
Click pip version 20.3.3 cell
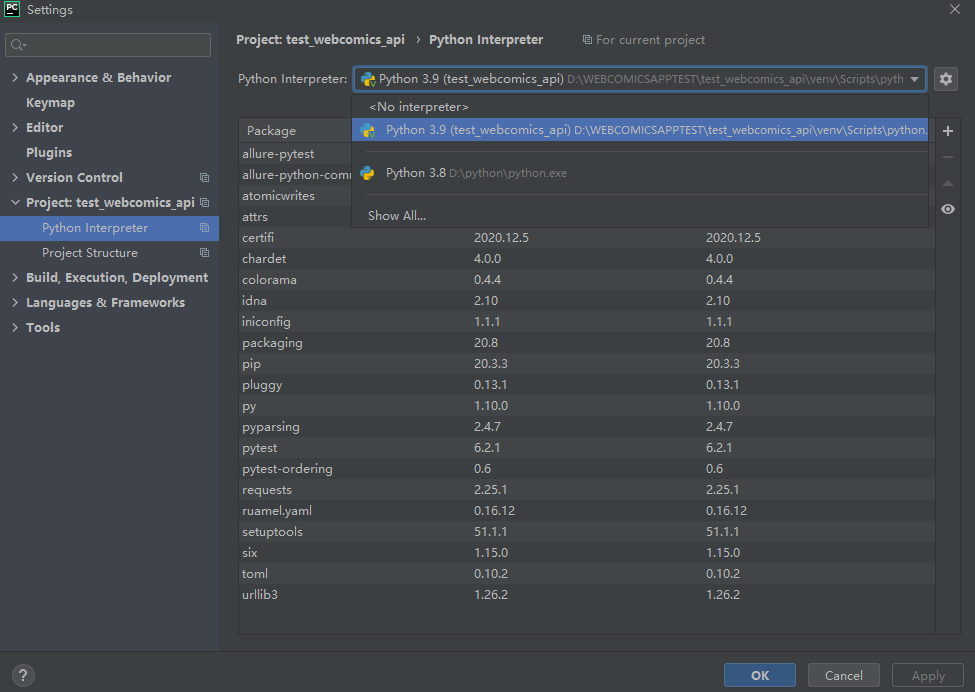click(491, 364)
